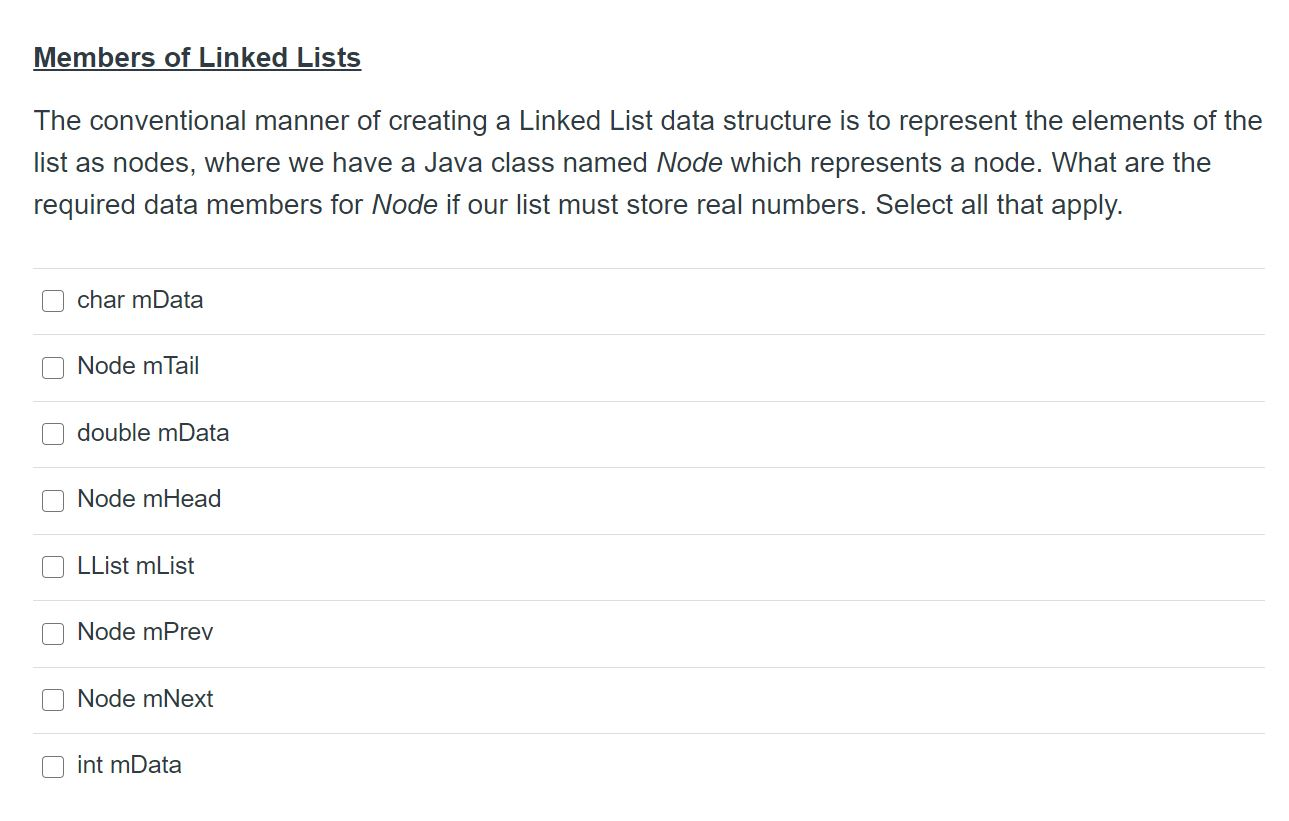Check the "LList mList" checkbox

[x=52, y=566]
